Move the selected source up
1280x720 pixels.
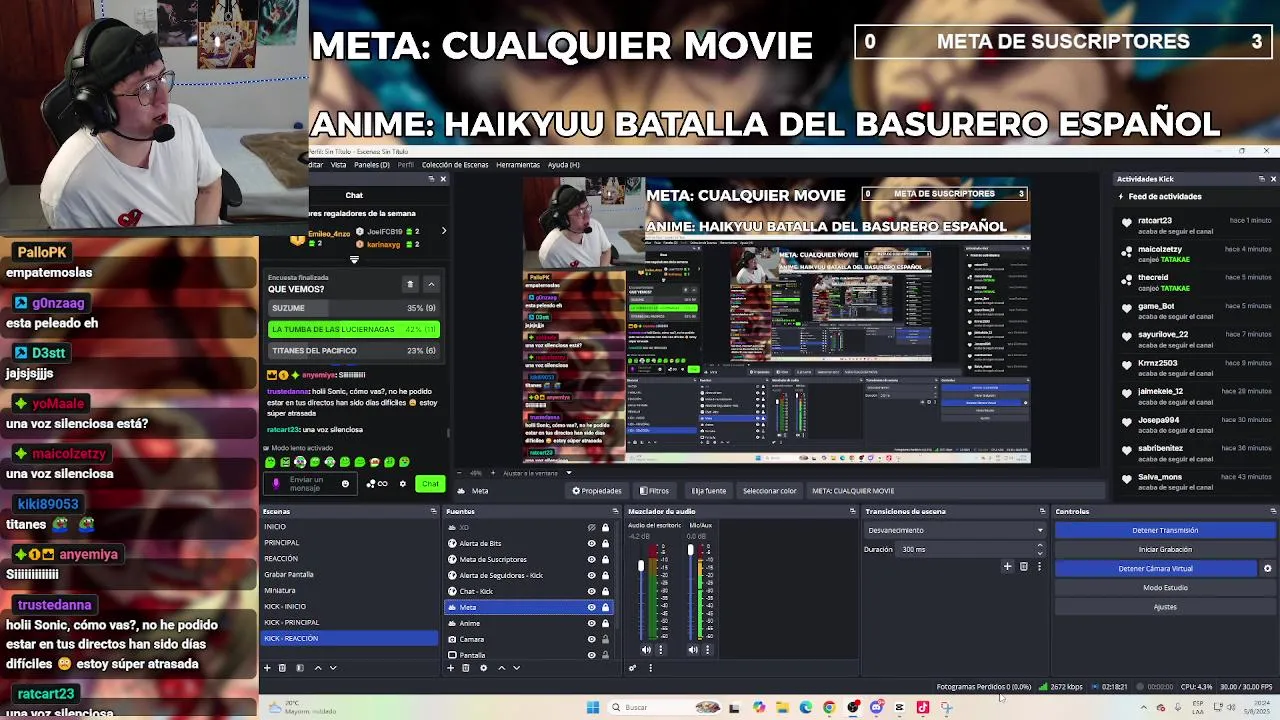[x=501, y=667]
